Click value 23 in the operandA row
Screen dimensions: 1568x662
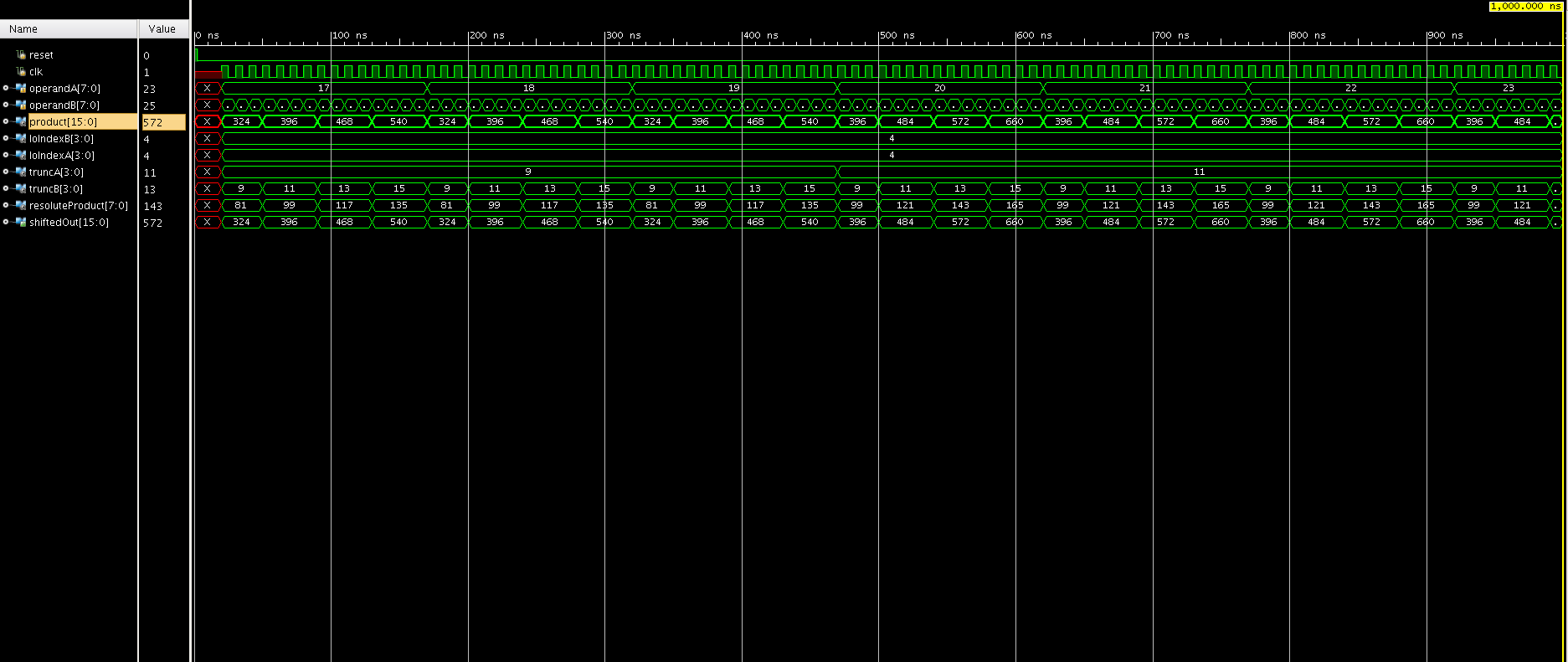coord(149,89)
